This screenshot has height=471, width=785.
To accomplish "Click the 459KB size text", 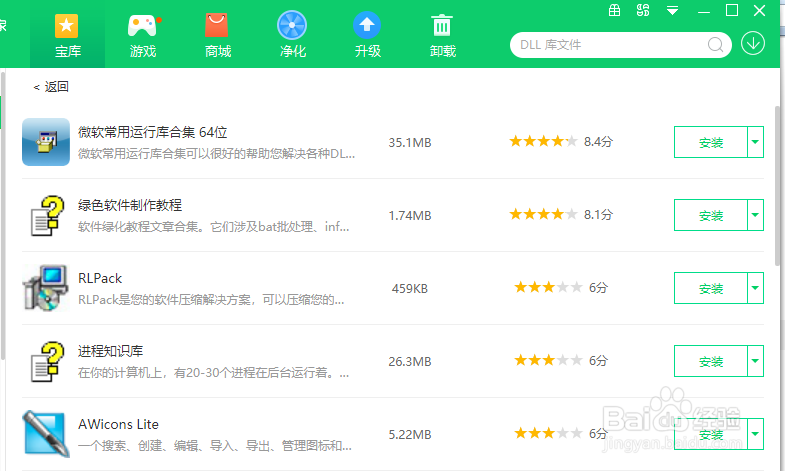I will (410, 289).
